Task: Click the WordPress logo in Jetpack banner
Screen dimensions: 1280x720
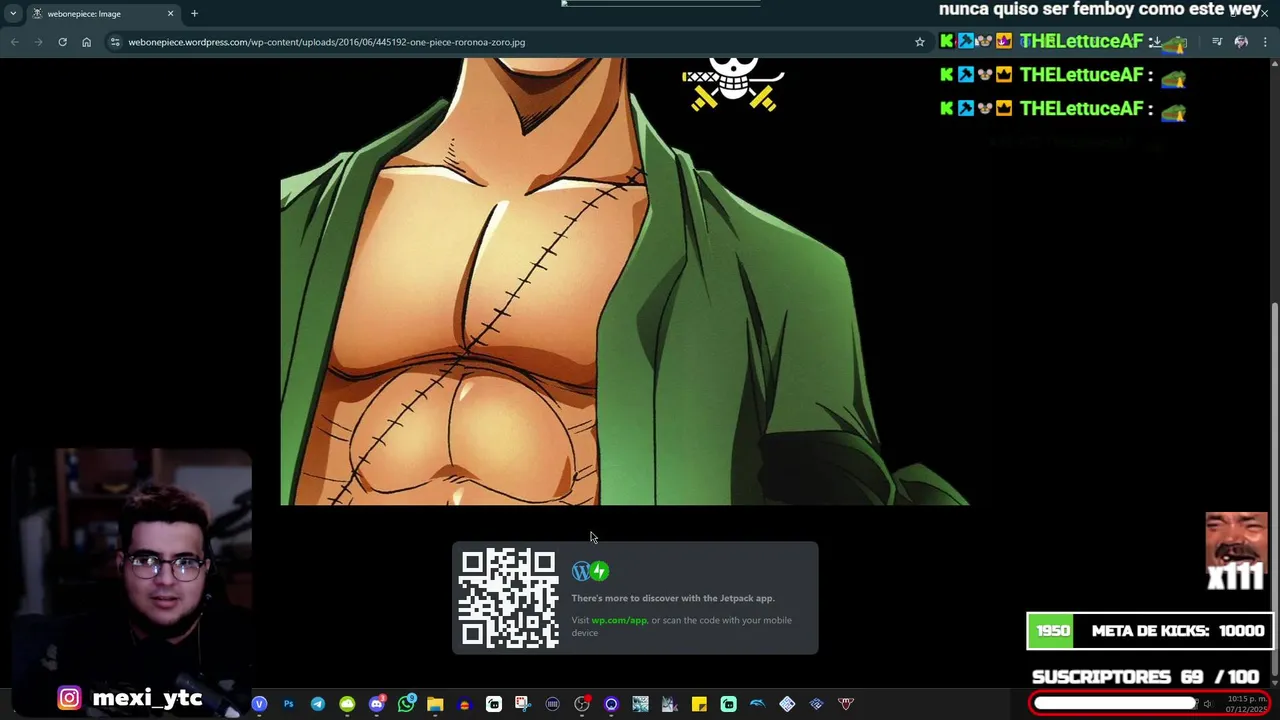Action: click(581, 571)
